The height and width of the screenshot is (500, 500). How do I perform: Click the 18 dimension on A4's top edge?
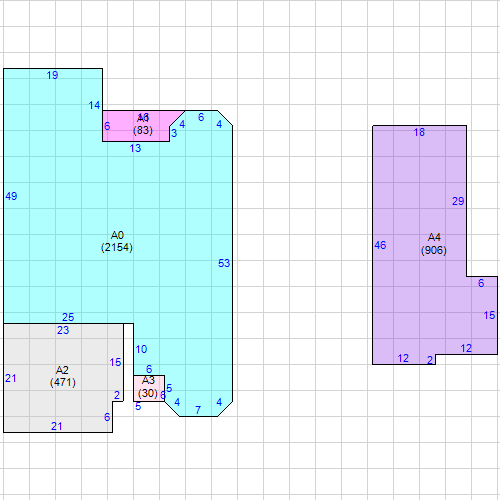click(x=419, y=132)
